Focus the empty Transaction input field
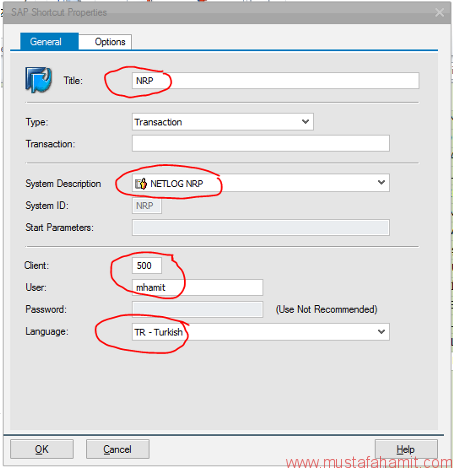The image size is (453, 468). pyautogui.click(x=261, y=143)
